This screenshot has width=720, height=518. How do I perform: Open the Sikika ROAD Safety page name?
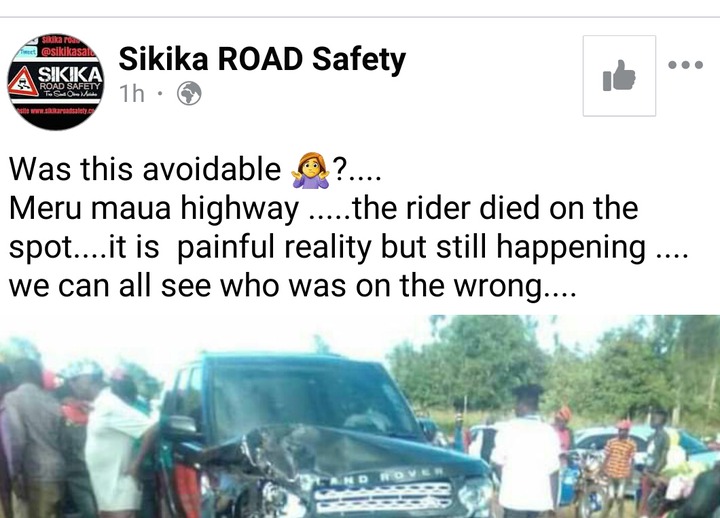[x=262, y=60]
